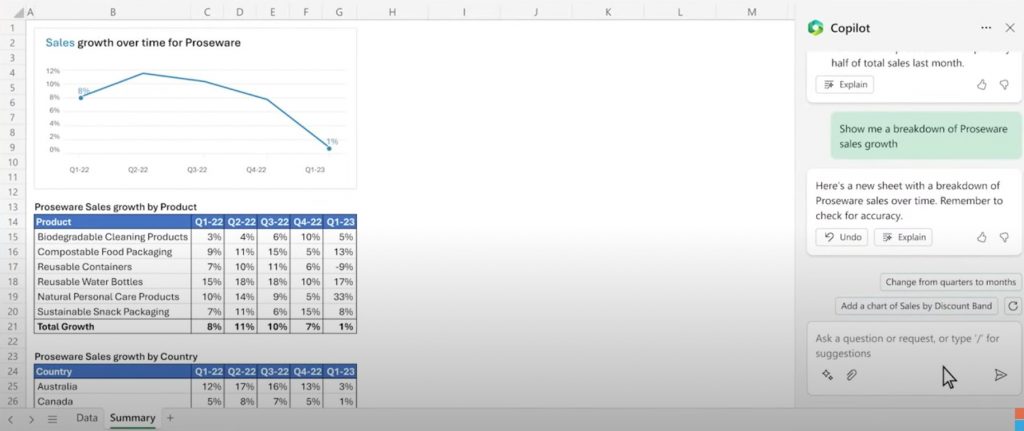Open the all sheets list menu

53,419
